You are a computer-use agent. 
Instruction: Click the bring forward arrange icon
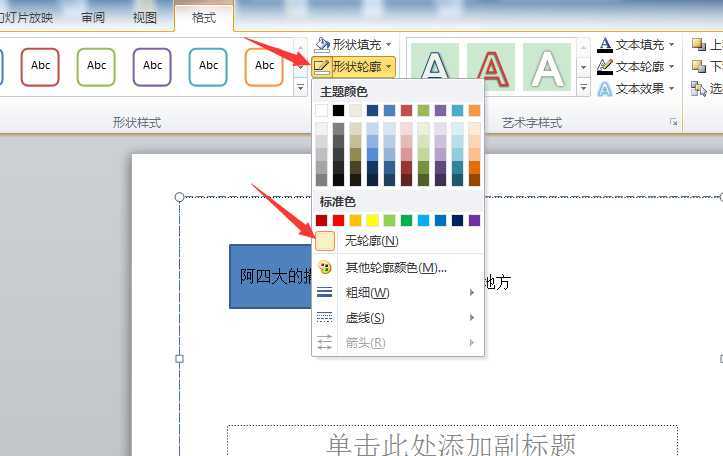click(699, 44)
